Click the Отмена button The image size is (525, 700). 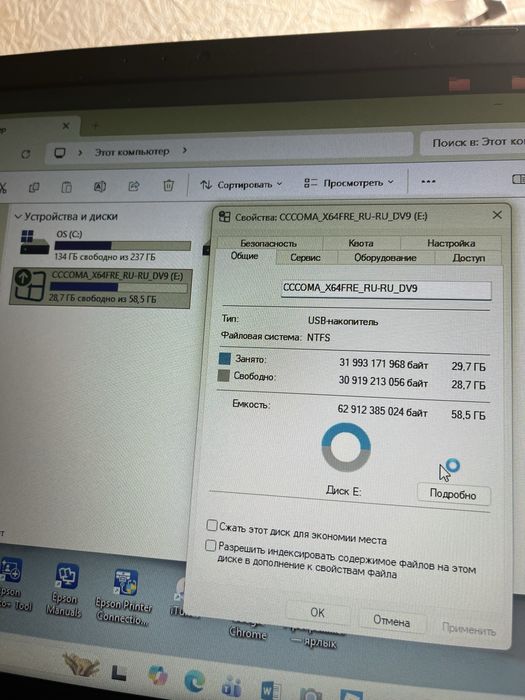(392, 621)
